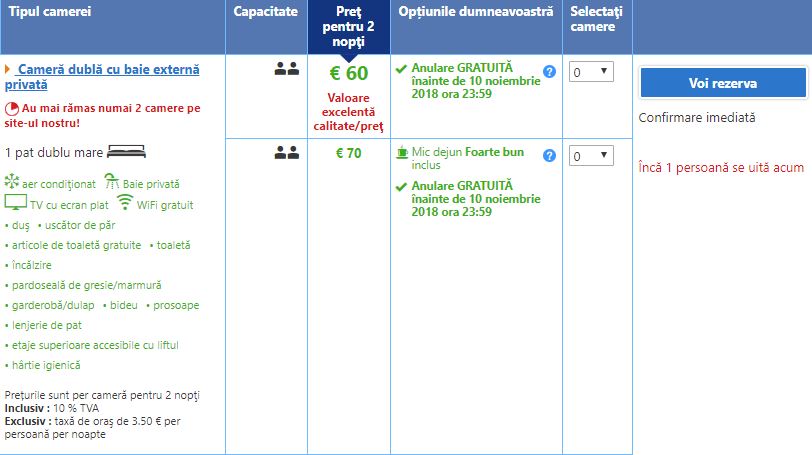Image resolution: width=812 pixels, height=455 pixels.
Task: Click the red clock icon beside rooms-left warning
Action: click(x=12, y=108)
